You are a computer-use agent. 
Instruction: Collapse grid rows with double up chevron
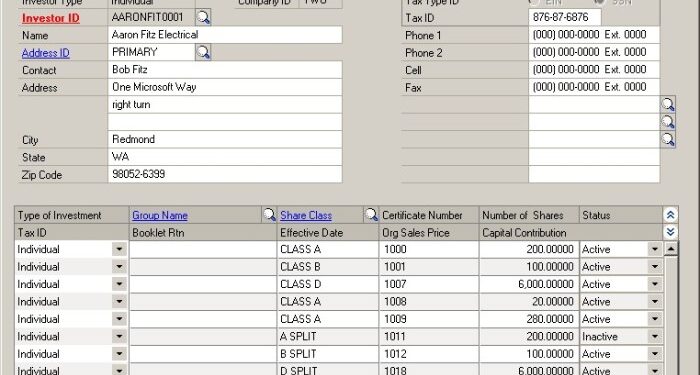670,215
